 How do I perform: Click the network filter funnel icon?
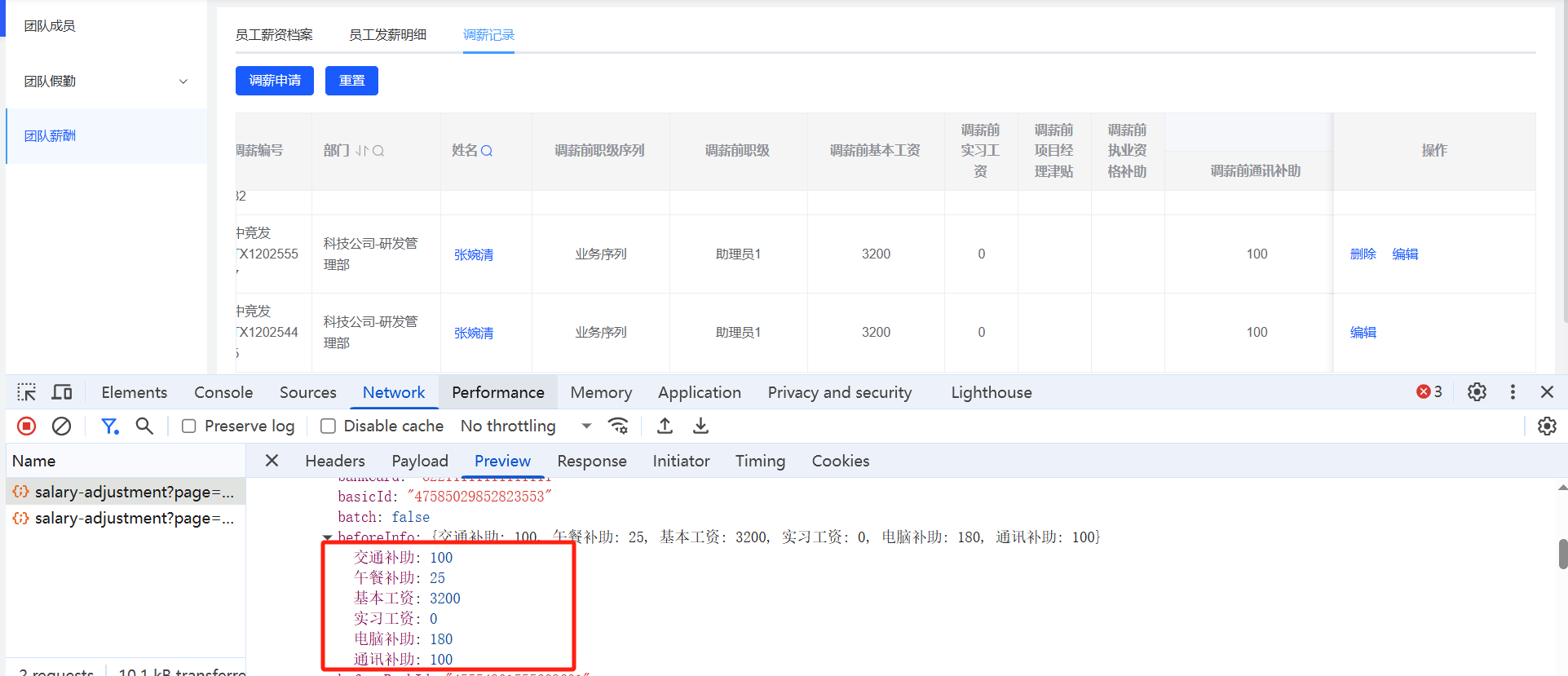pyautogui.click(x=108, y=426)
